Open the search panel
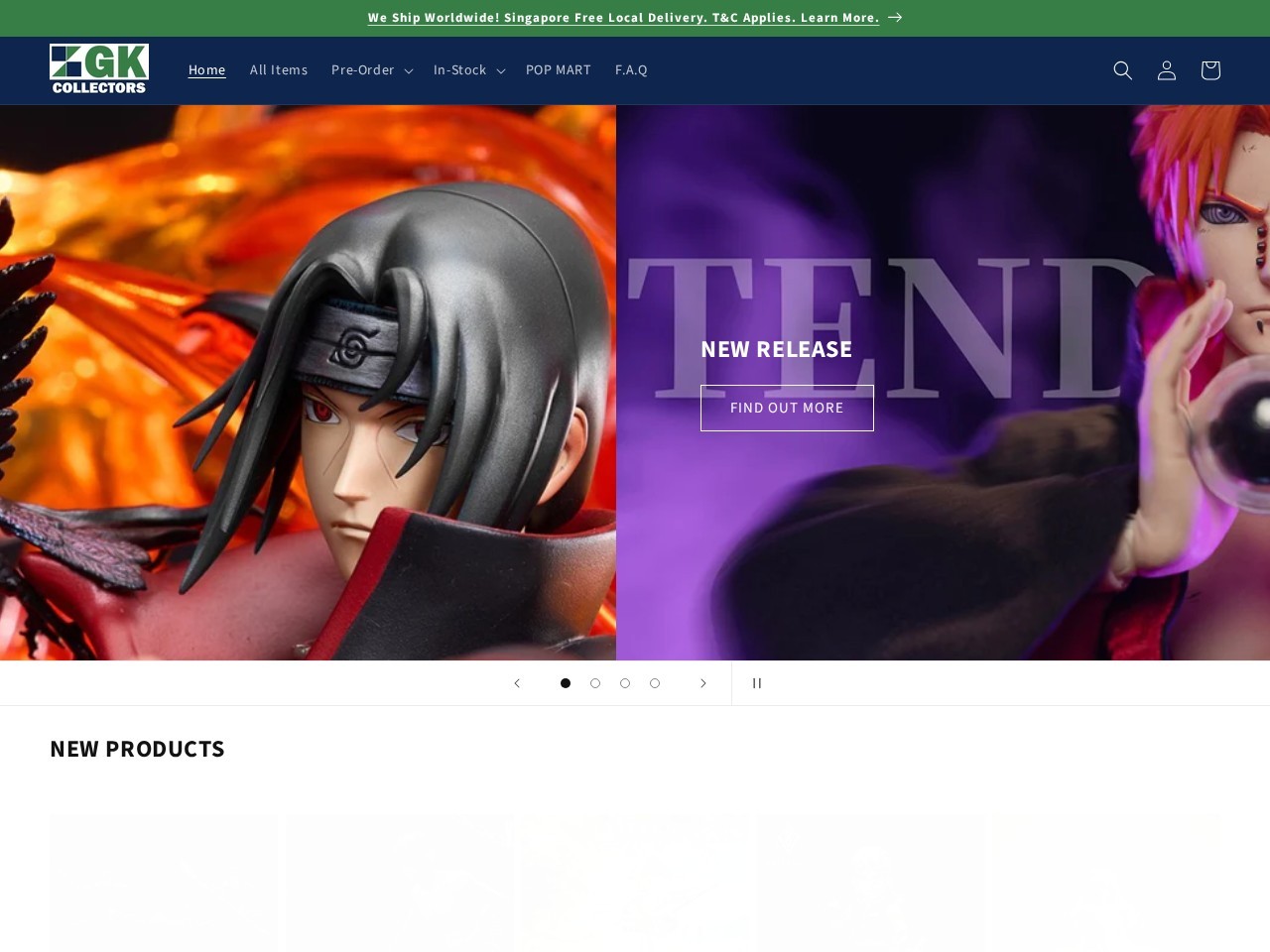The height and width of the screenshot is (952, 1270). coord(1122,70)
